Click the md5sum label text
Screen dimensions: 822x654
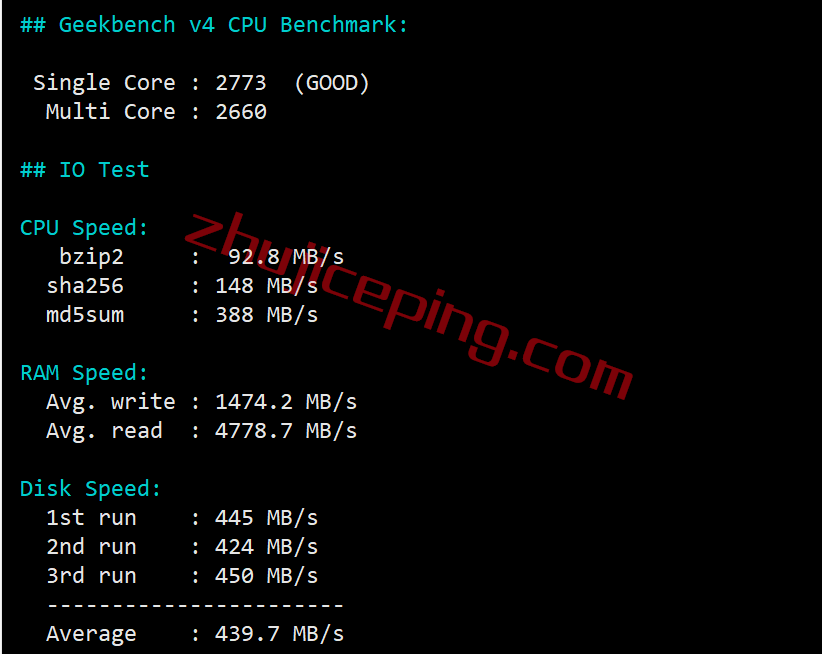85,315
